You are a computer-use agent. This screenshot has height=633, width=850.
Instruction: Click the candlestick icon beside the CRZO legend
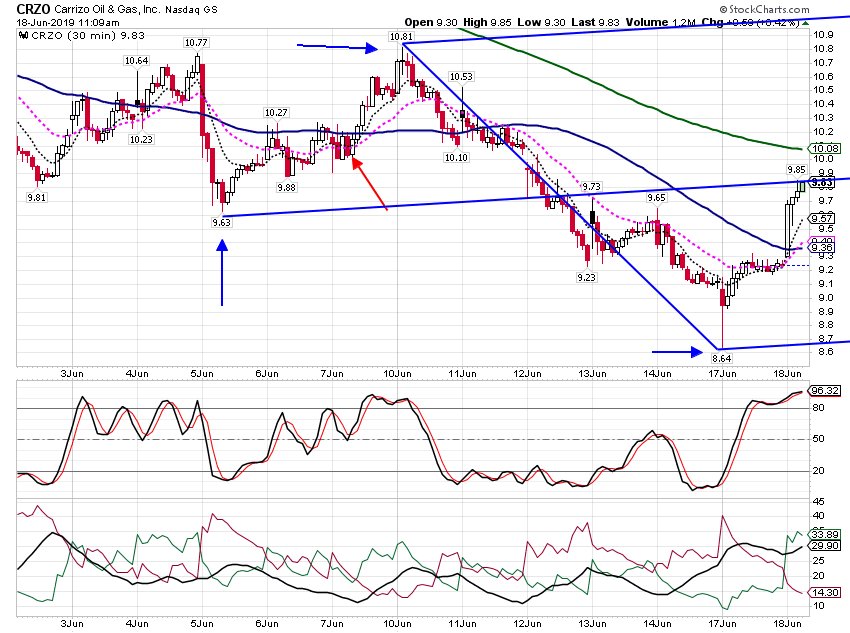point(23,36)
